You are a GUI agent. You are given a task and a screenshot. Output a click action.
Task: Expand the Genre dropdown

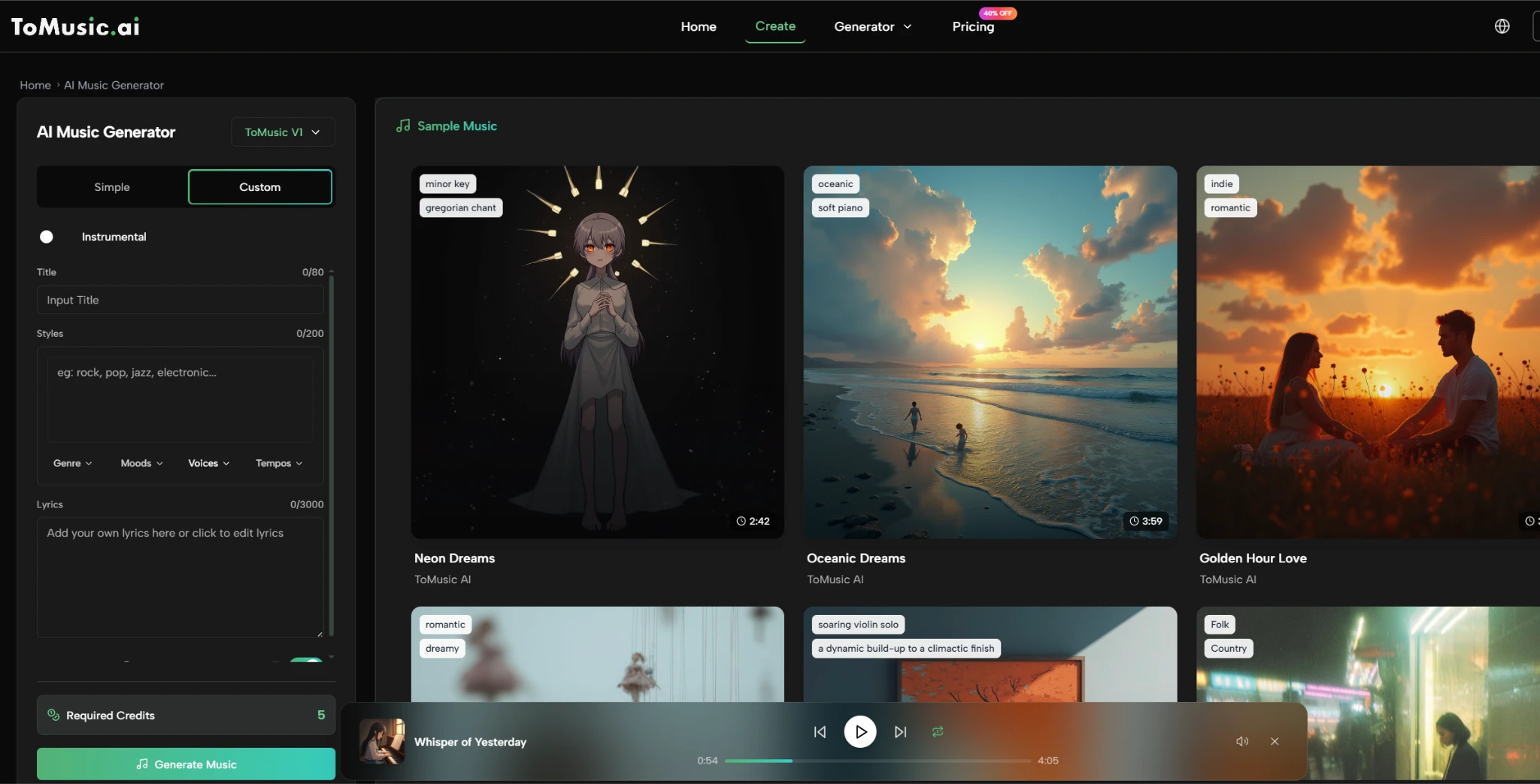click(x=72, y=463)
